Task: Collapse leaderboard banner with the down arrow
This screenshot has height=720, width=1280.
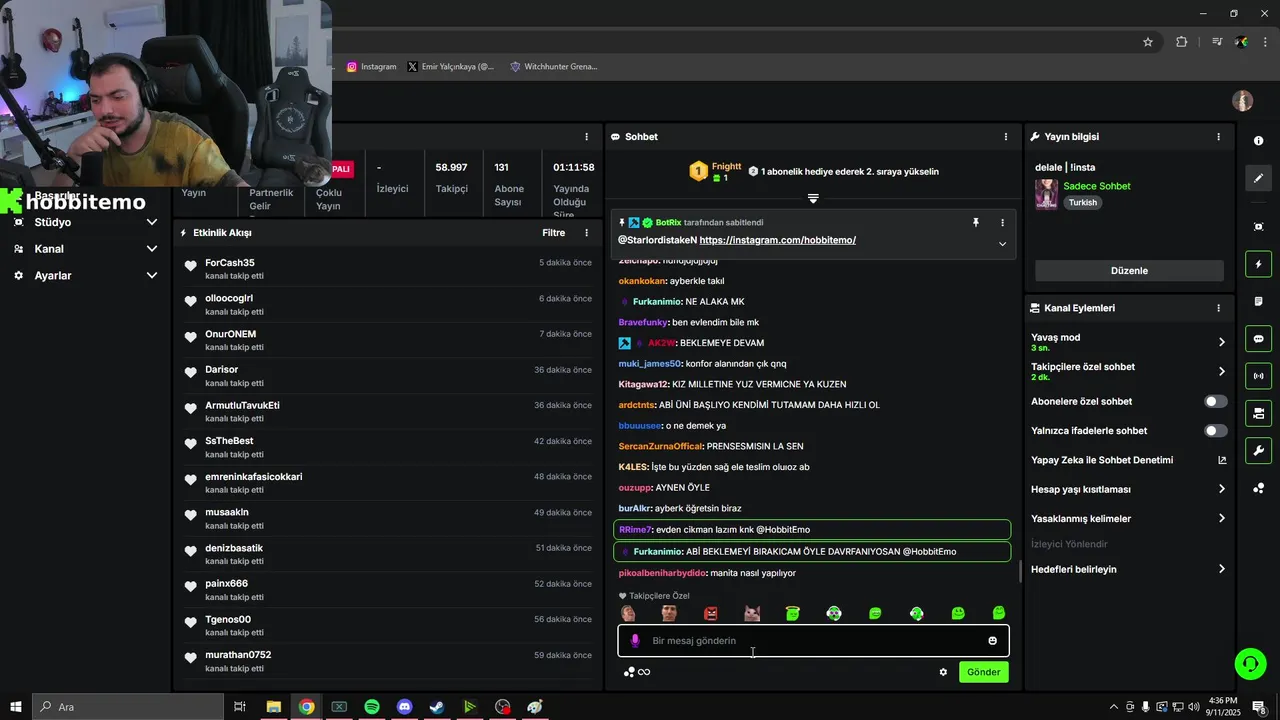Action: tap(813, 199)
